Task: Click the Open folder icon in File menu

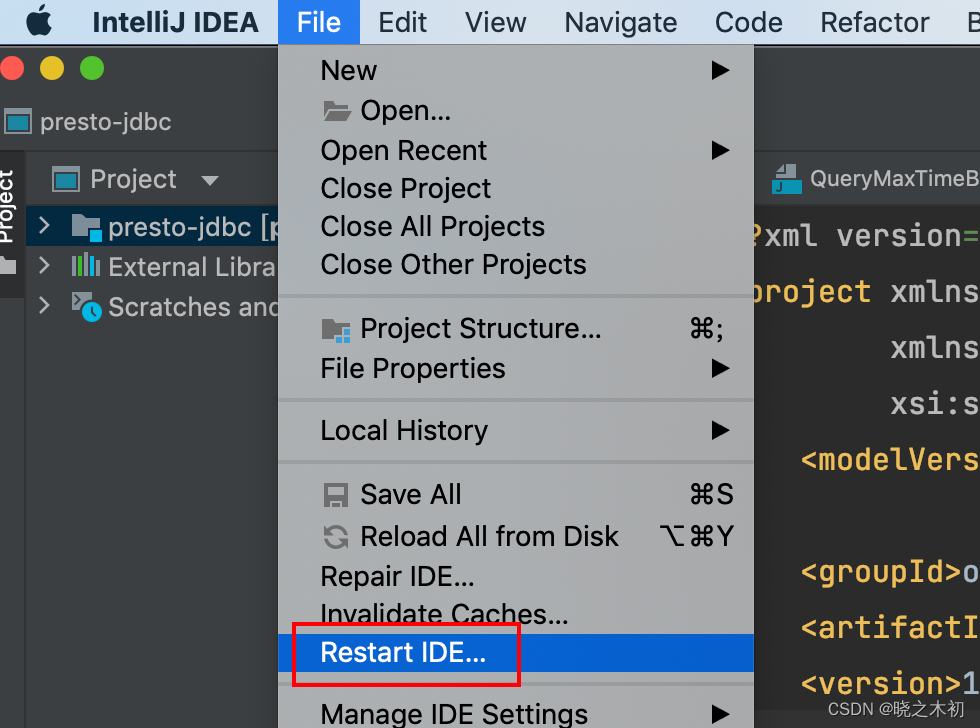Action: pyautogui.click(x=336, y=111)
